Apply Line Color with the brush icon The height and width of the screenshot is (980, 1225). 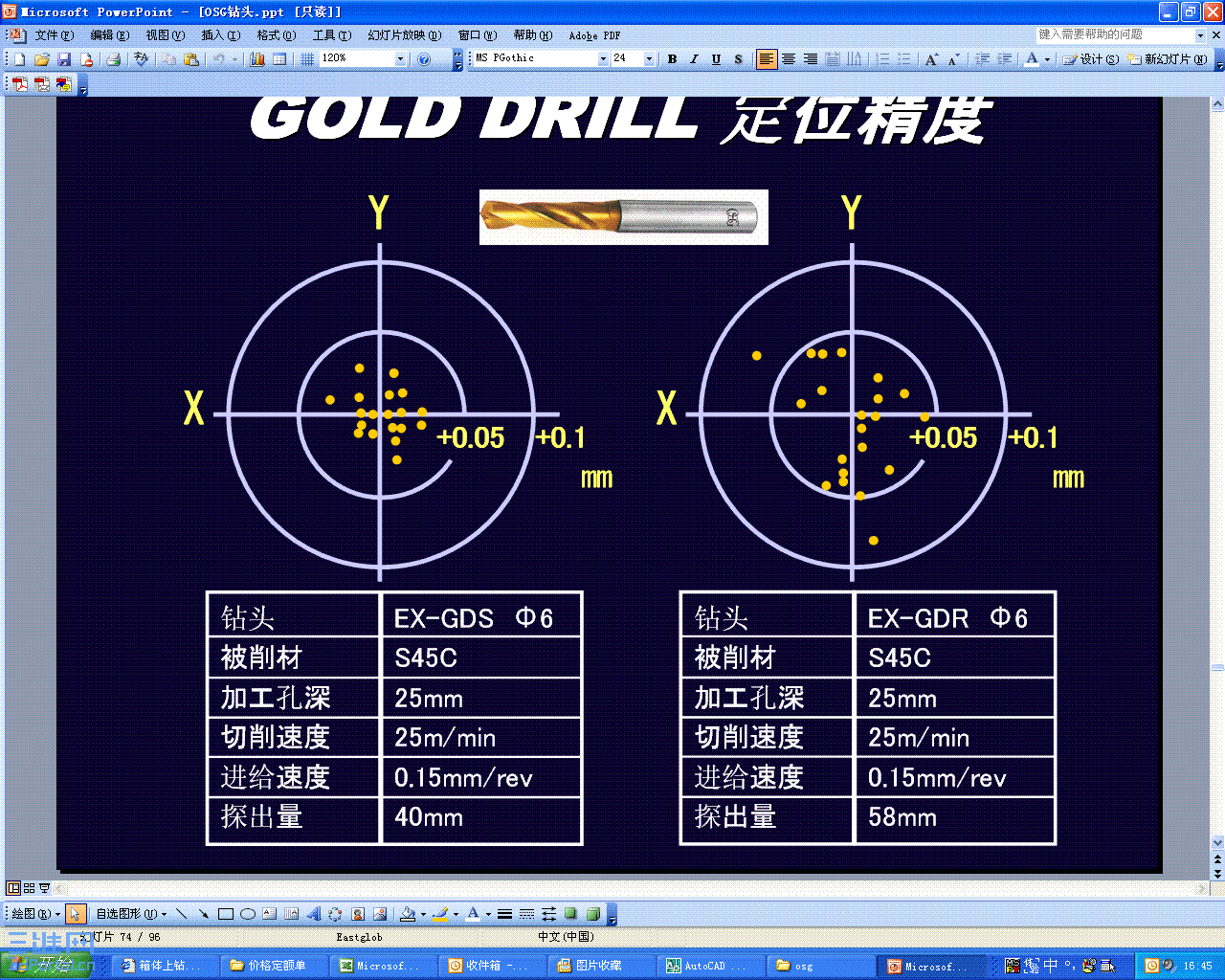pyautogui.click(x=440, y=914)
